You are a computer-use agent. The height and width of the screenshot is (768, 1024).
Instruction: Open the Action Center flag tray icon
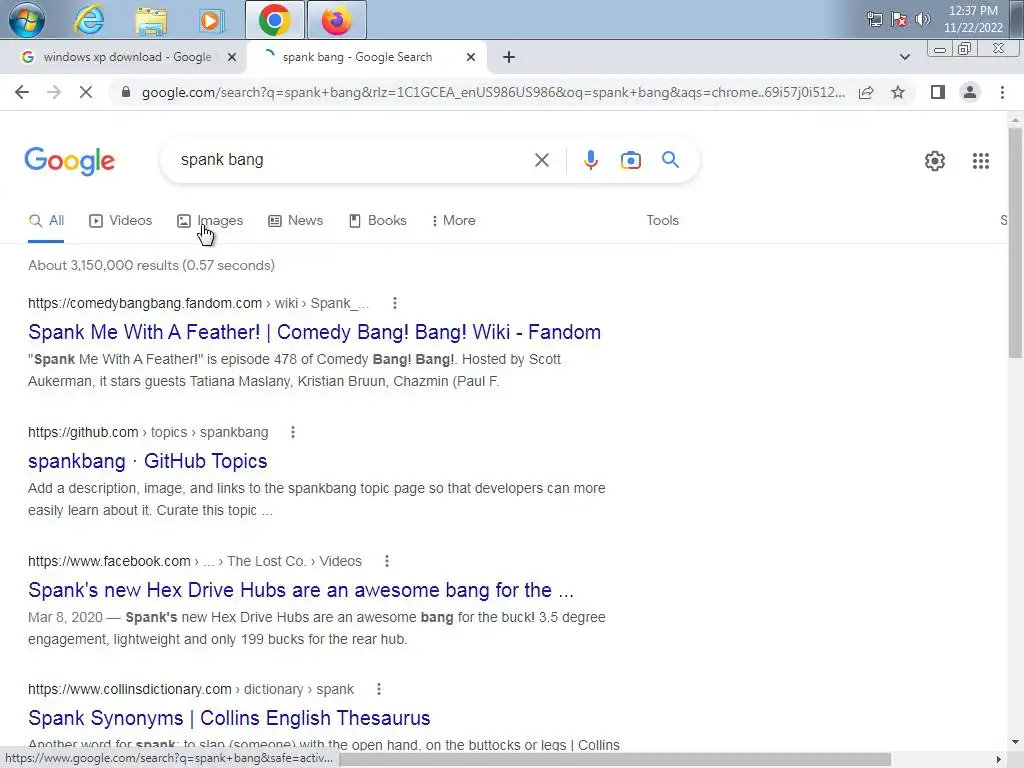coord(899,19)
